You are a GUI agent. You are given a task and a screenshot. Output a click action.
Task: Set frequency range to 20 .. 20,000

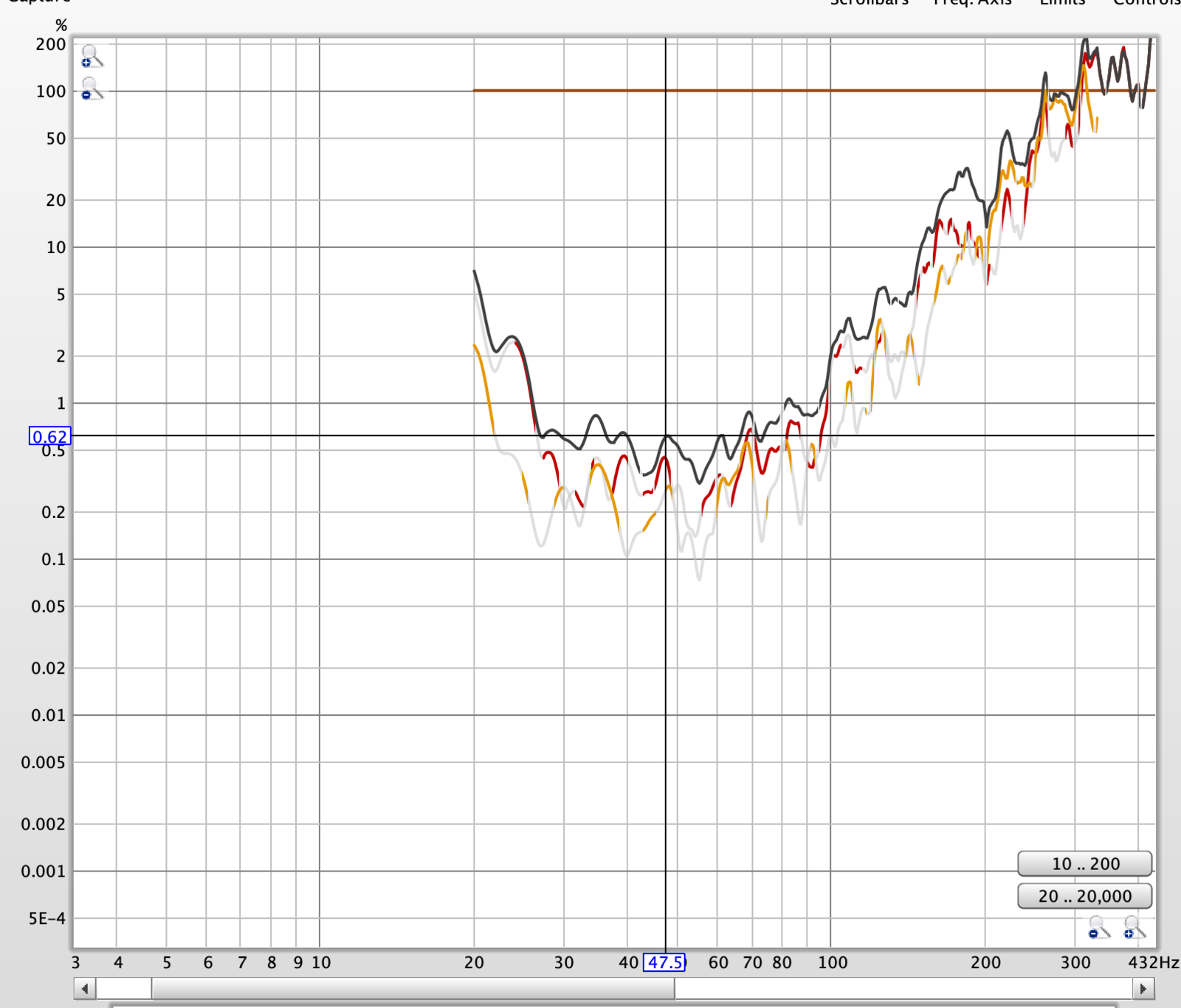(x=1085, y=896)
